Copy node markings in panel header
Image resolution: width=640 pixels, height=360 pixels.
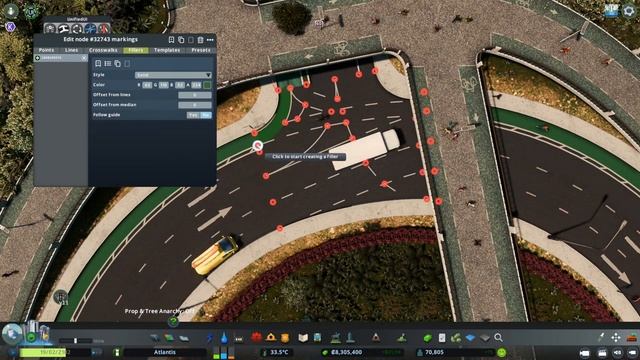click(x=181, y=40)
